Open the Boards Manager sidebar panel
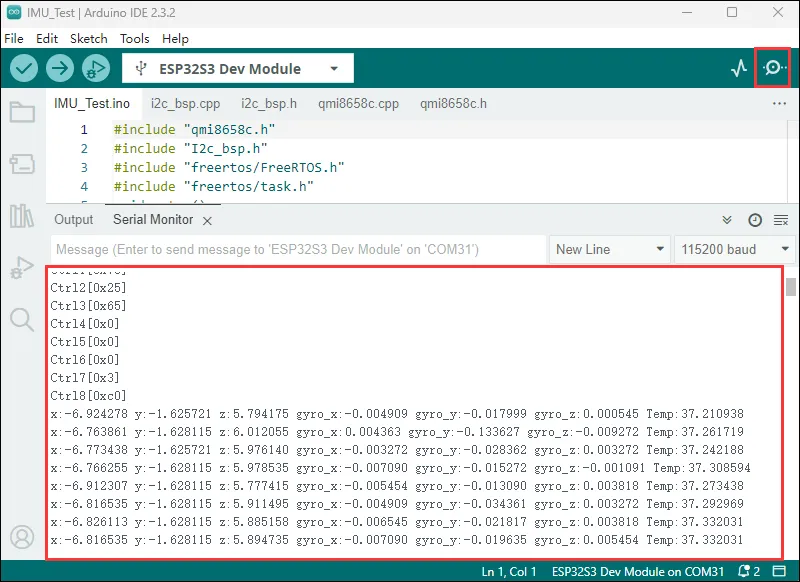 22,164
